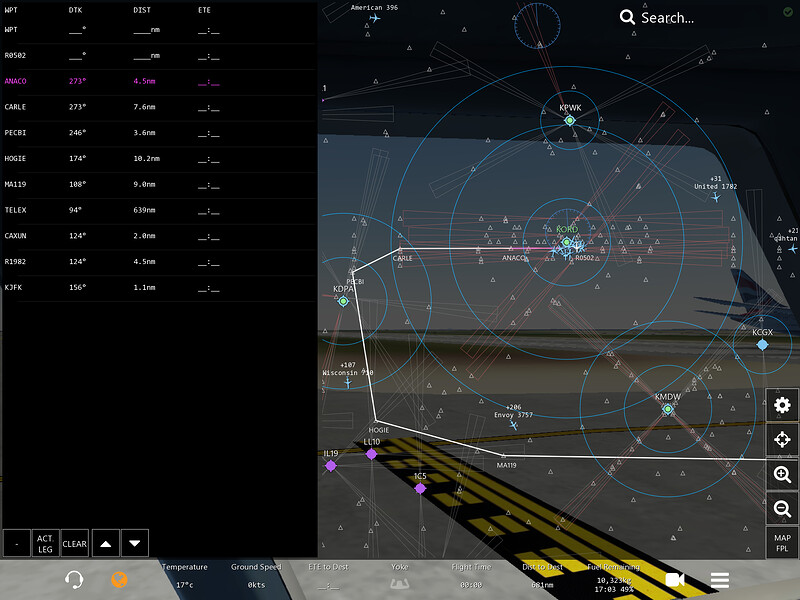Select the IL19 purple airfield marker
The image size is (800, 600).
(331, 465)
